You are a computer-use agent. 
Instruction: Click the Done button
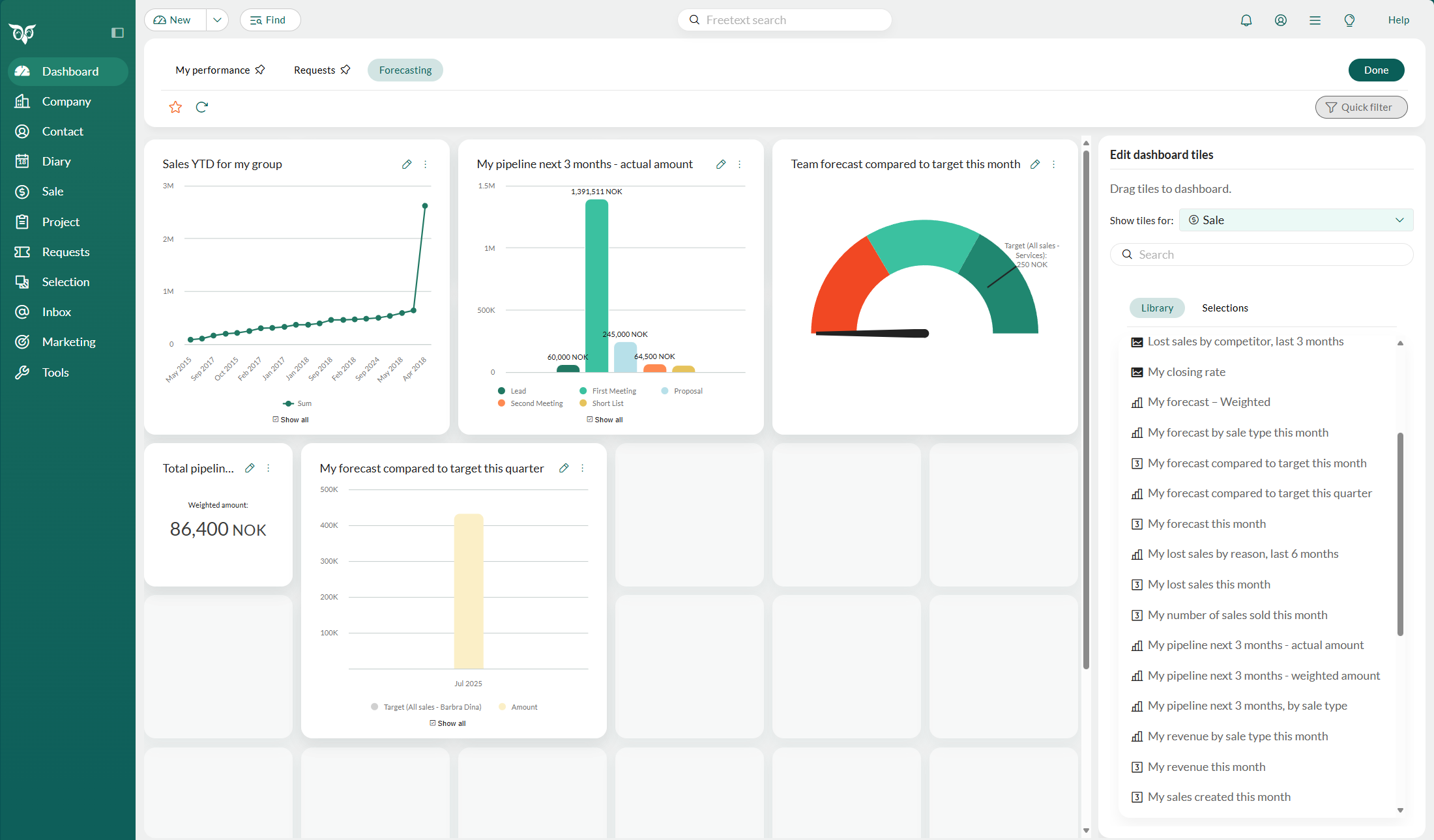pyautogui.click(x=1376, y=70)
